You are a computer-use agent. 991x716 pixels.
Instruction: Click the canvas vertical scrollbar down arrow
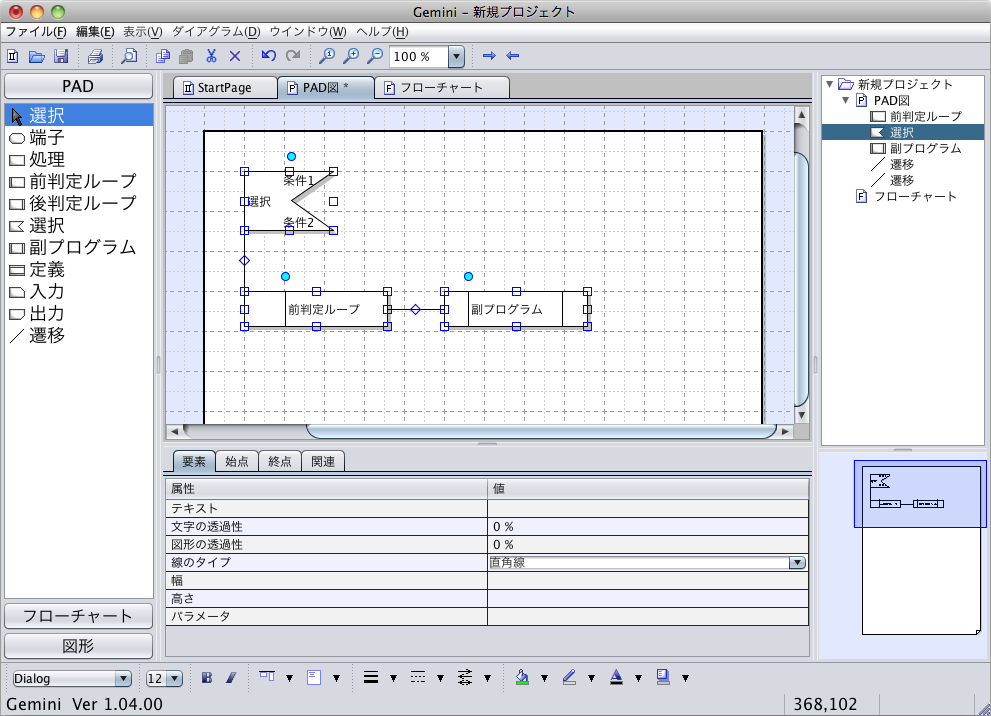click(801, 415)
